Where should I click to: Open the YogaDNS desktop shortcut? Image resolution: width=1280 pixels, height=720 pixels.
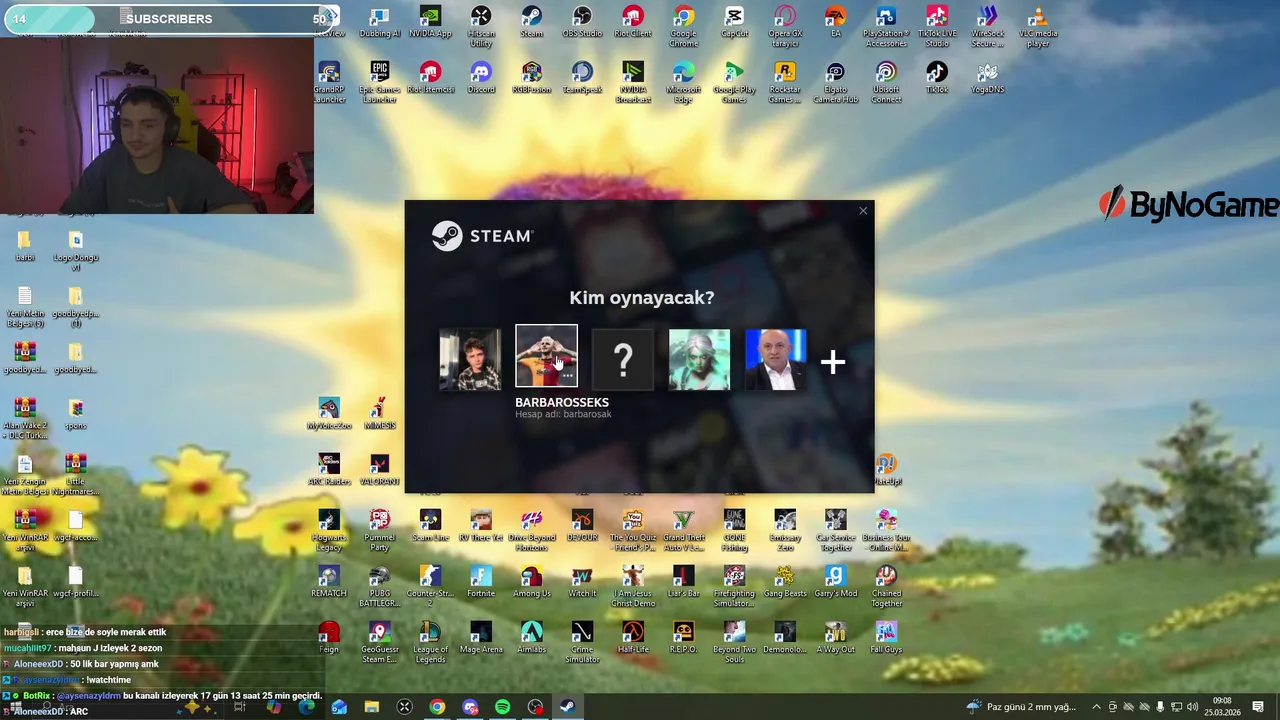[x=987, y=79]
